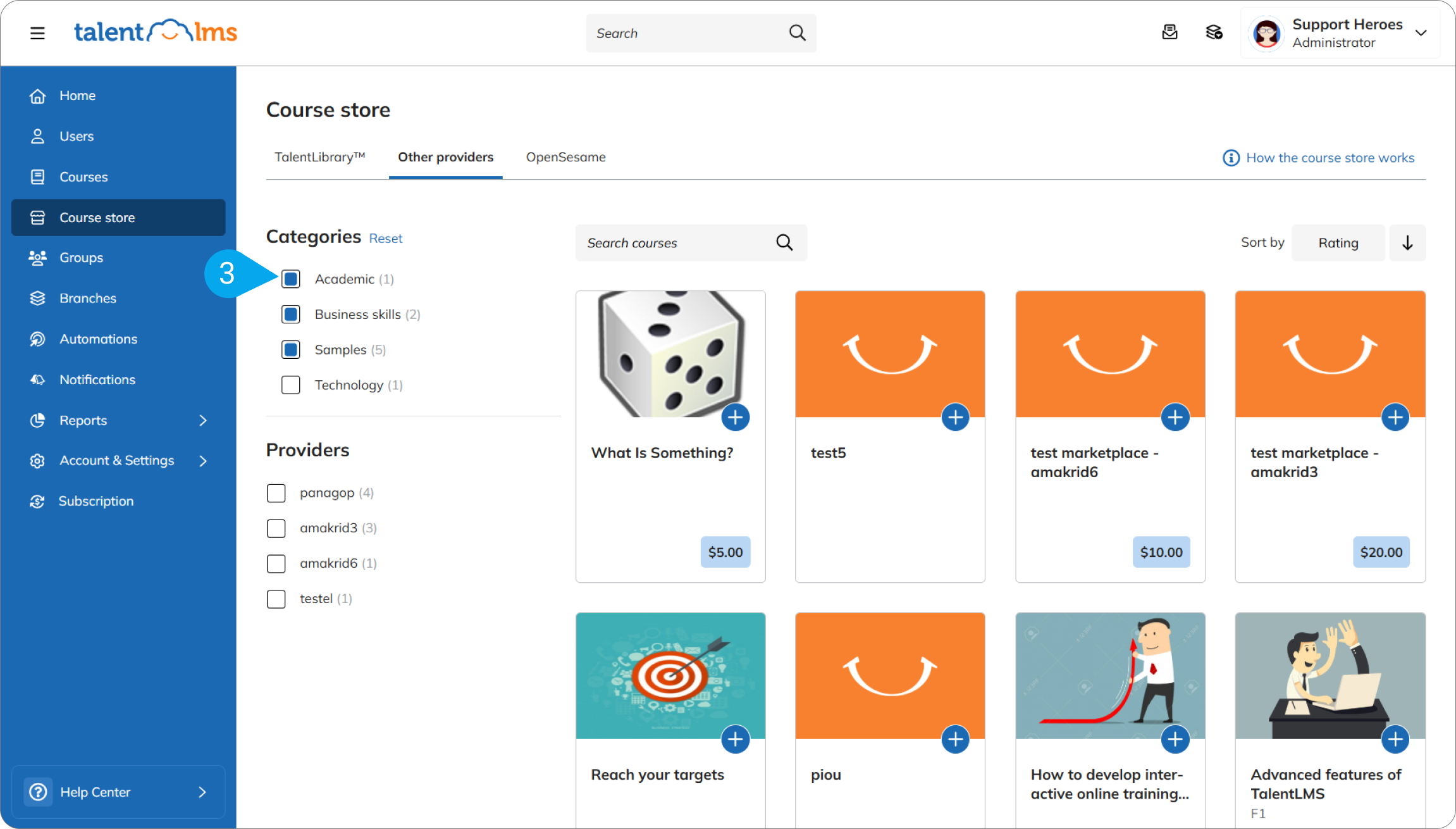Click the Groups people icon

37,258
